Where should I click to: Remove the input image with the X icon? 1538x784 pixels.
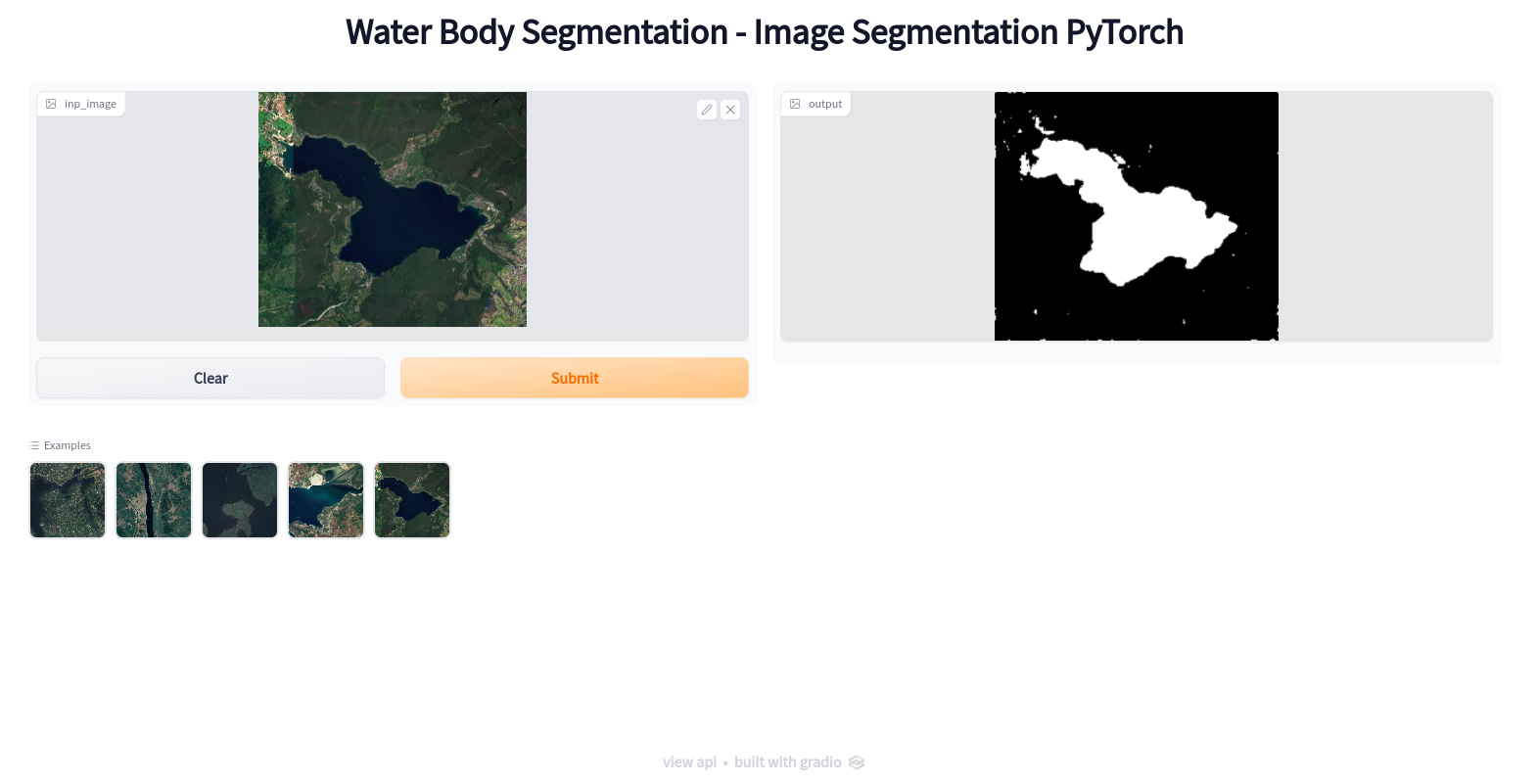tap(730, 110)
